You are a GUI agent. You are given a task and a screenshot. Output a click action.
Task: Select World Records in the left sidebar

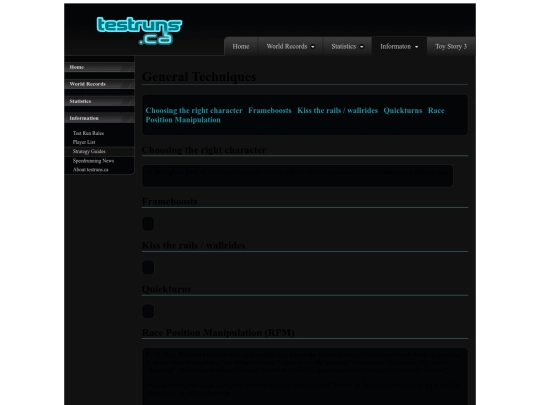pyautogui.click(x=99, y=84)
